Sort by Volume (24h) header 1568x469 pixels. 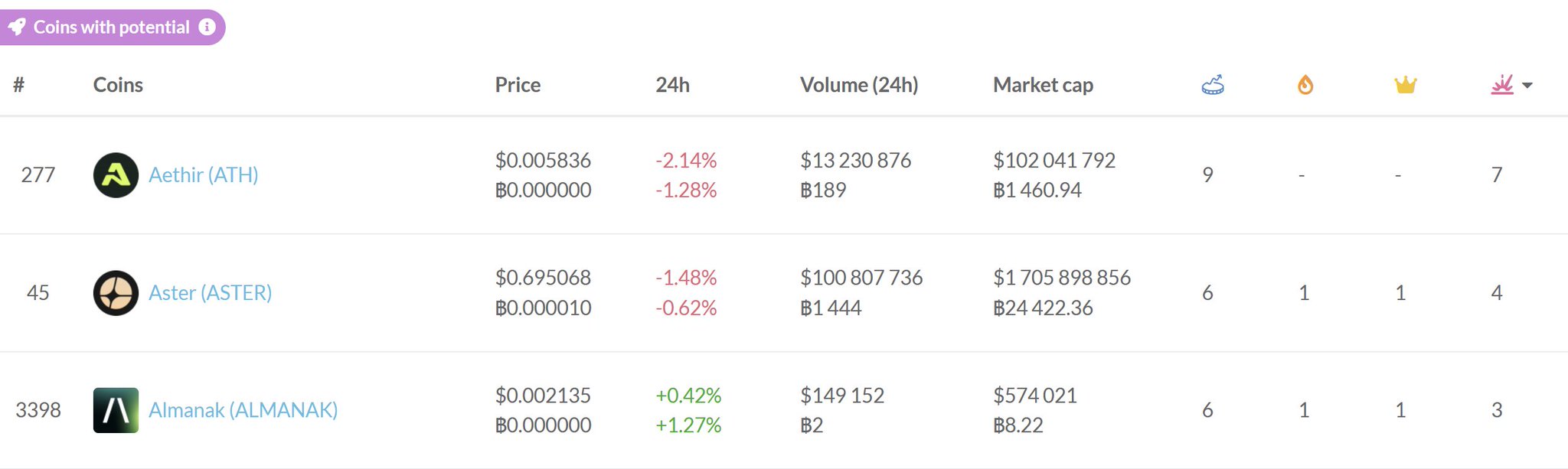coord(858,85)
